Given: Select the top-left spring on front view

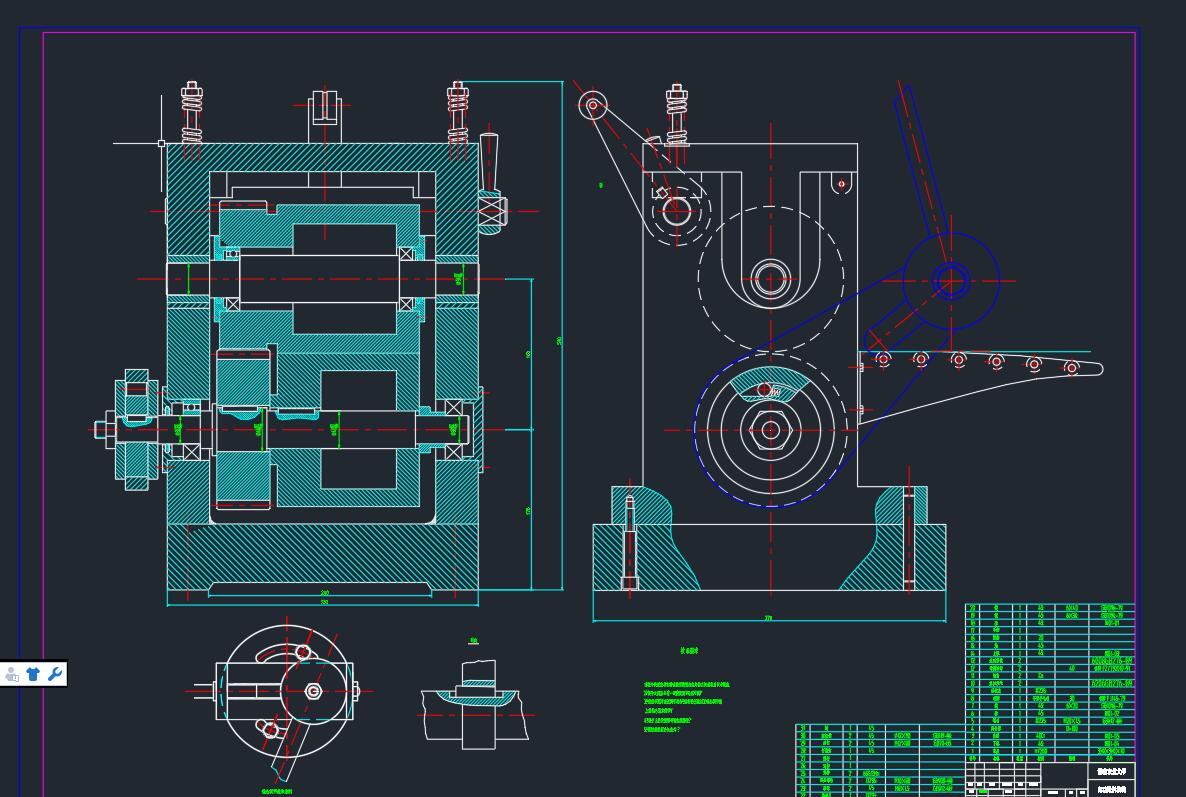Looking at the screenshot, I should pos(192,112).
